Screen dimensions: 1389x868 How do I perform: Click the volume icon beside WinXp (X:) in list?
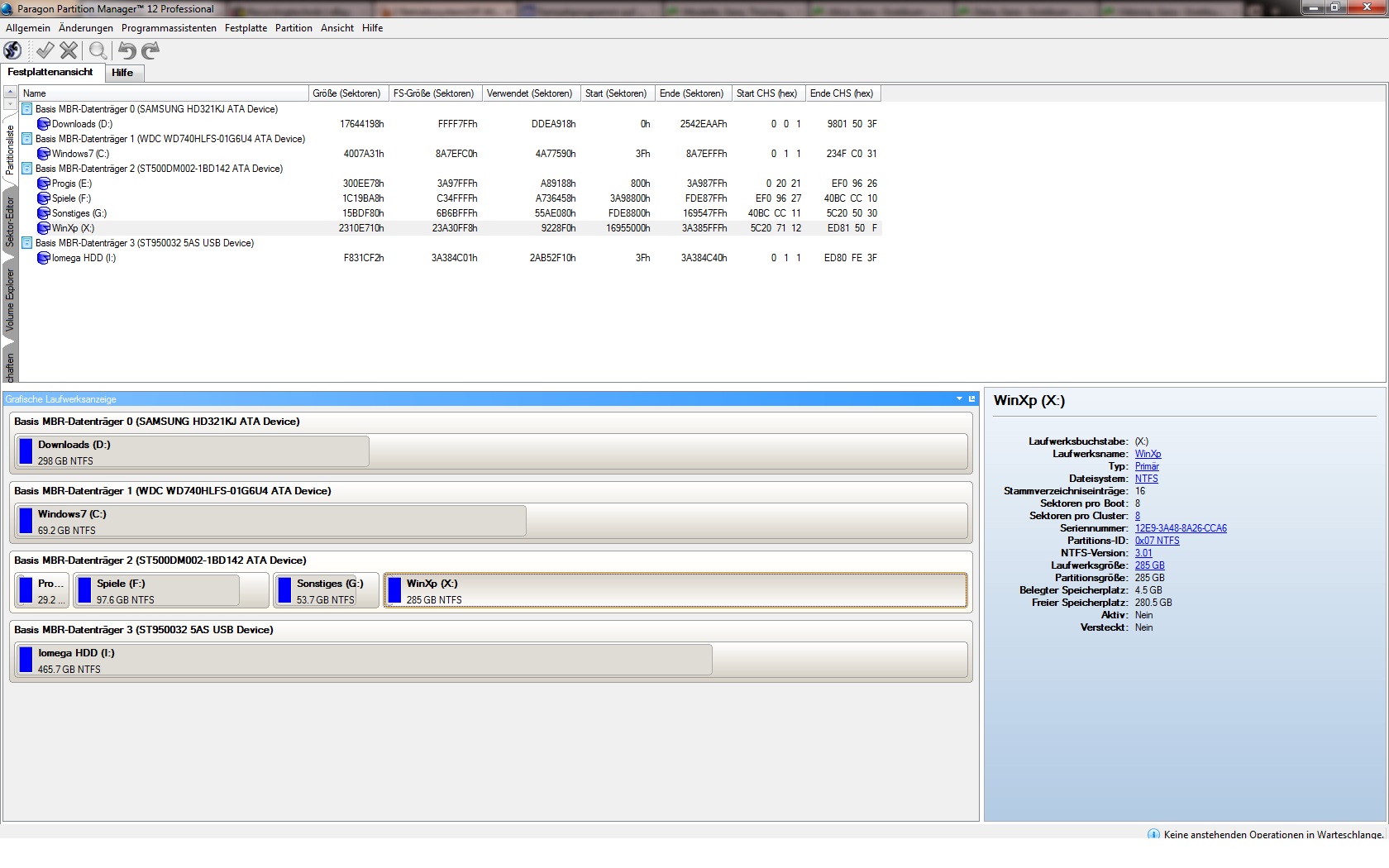44,228
